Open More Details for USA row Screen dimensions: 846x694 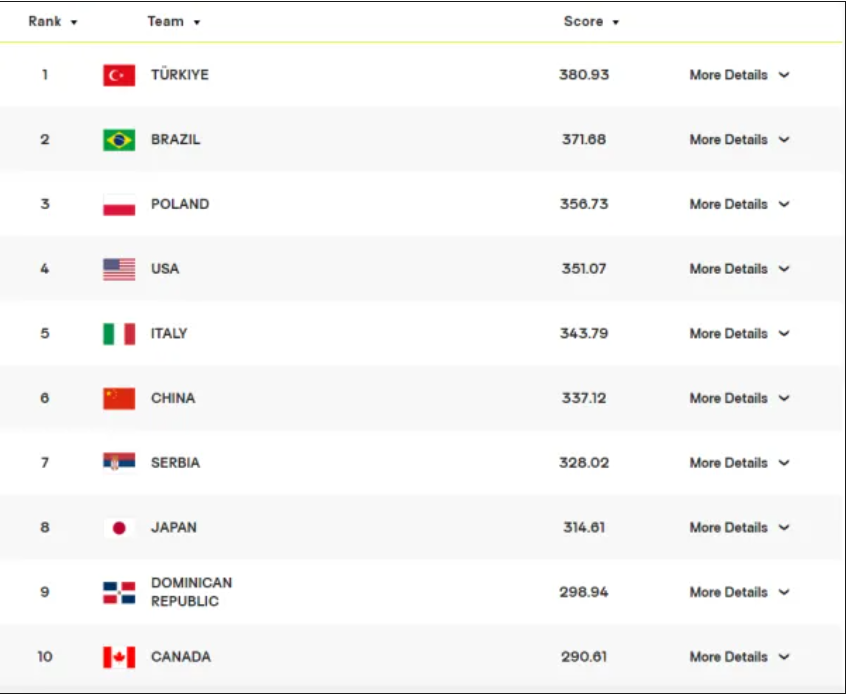click(739, 269)
